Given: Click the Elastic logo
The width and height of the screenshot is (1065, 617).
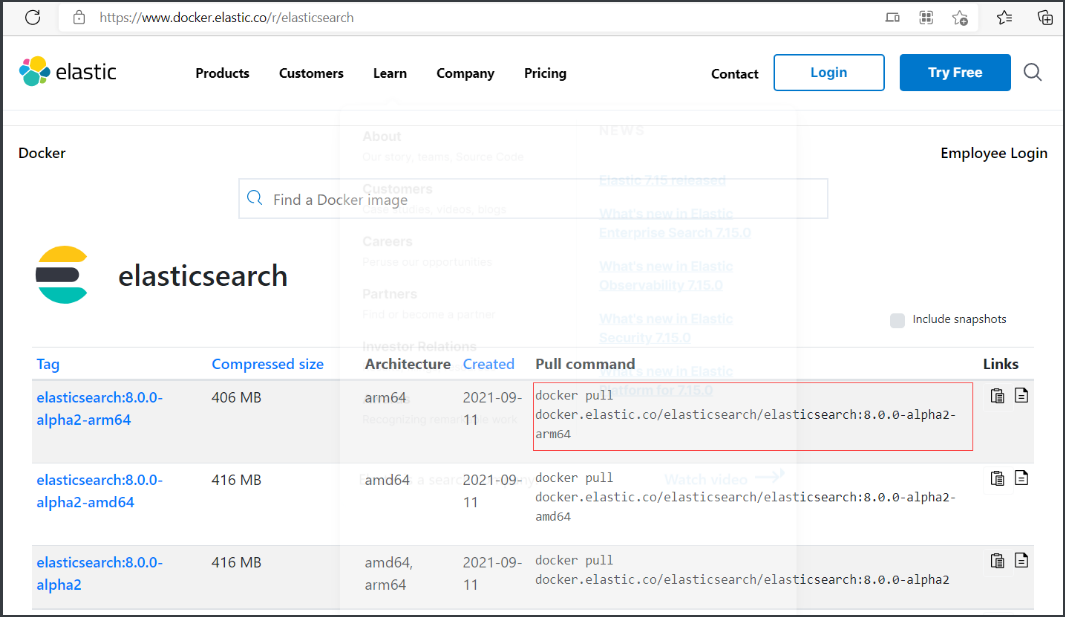Looking at the screenshot, I should click(x=68, y=71).
